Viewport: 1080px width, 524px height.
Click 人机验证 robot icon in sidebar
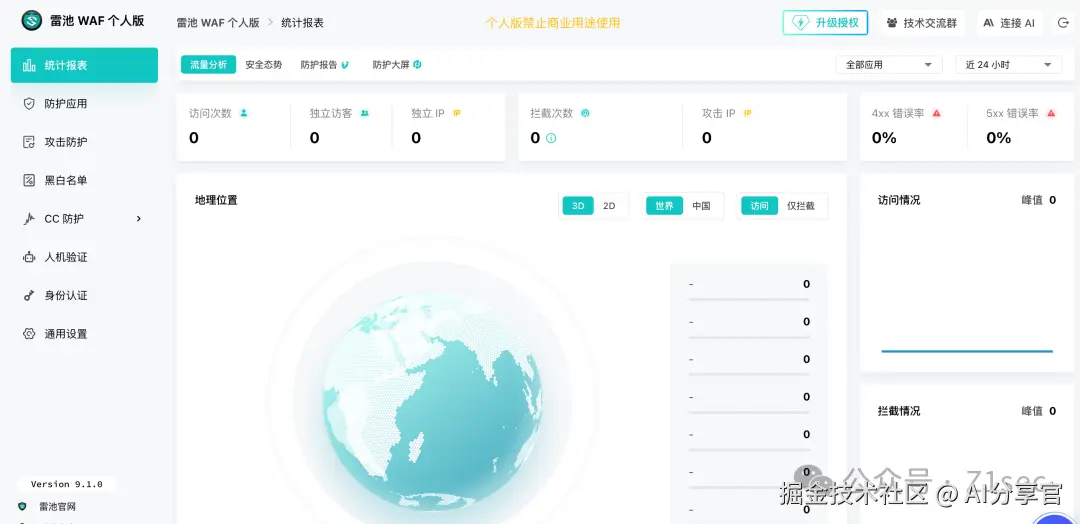pos(29,258)
